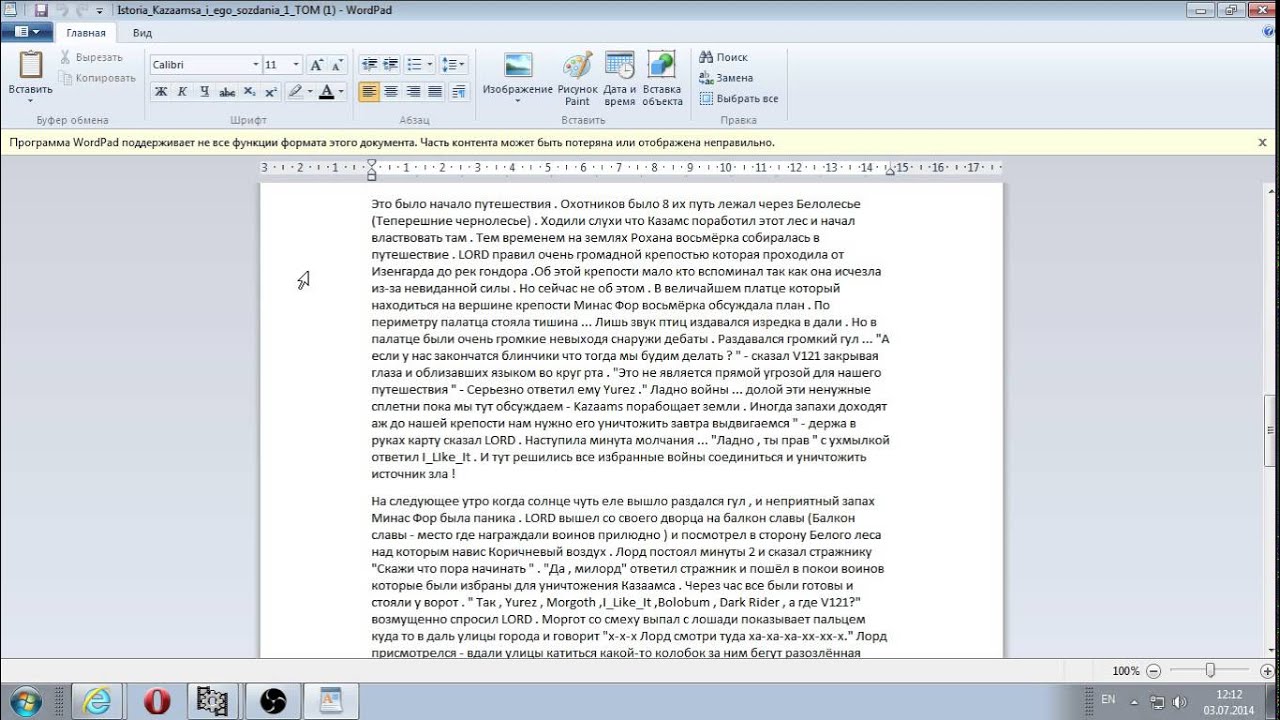Screen dimensions: 1280x720
Task: Switch to the Вид tab
Action: click(x=142, y=32)
